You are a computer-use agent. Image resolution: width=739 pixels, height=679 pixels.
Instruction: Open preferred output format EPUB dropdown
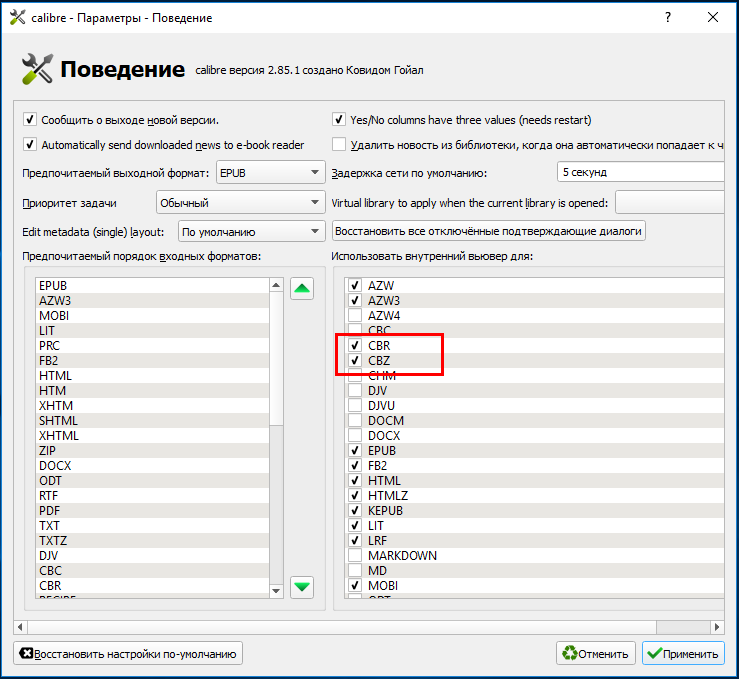271,172
